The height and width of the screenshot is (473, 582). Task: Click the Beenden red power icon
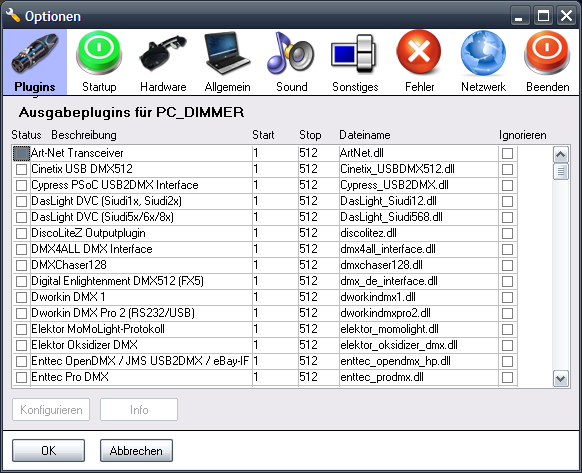coord(547,62)
